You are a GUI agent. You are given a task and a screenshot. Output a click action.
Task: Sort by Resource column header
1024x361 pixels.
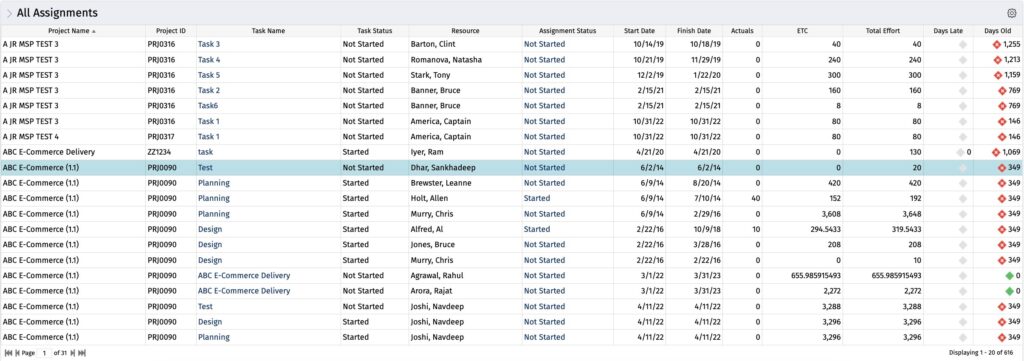tap(466, 31)
